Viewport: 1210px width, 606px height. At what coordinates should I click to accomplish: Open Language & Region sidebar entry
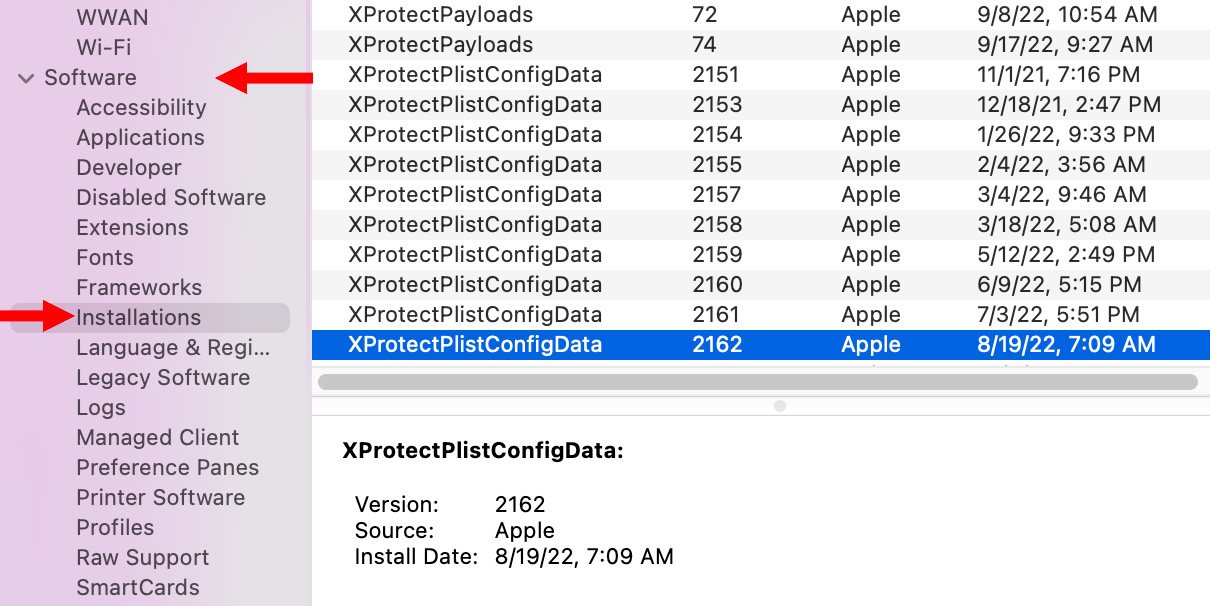tap(173, 348)
